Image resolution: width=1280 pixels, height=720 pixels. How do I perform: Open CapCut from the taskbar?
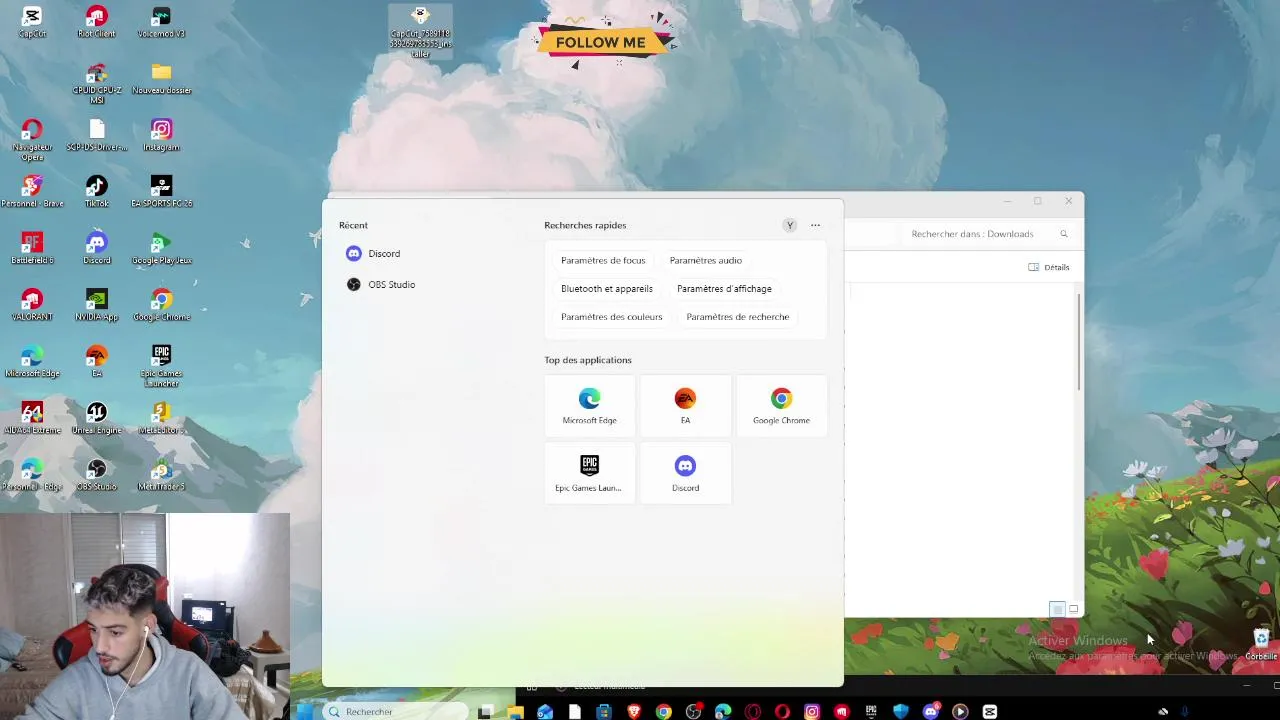click(x=990, y=711)
